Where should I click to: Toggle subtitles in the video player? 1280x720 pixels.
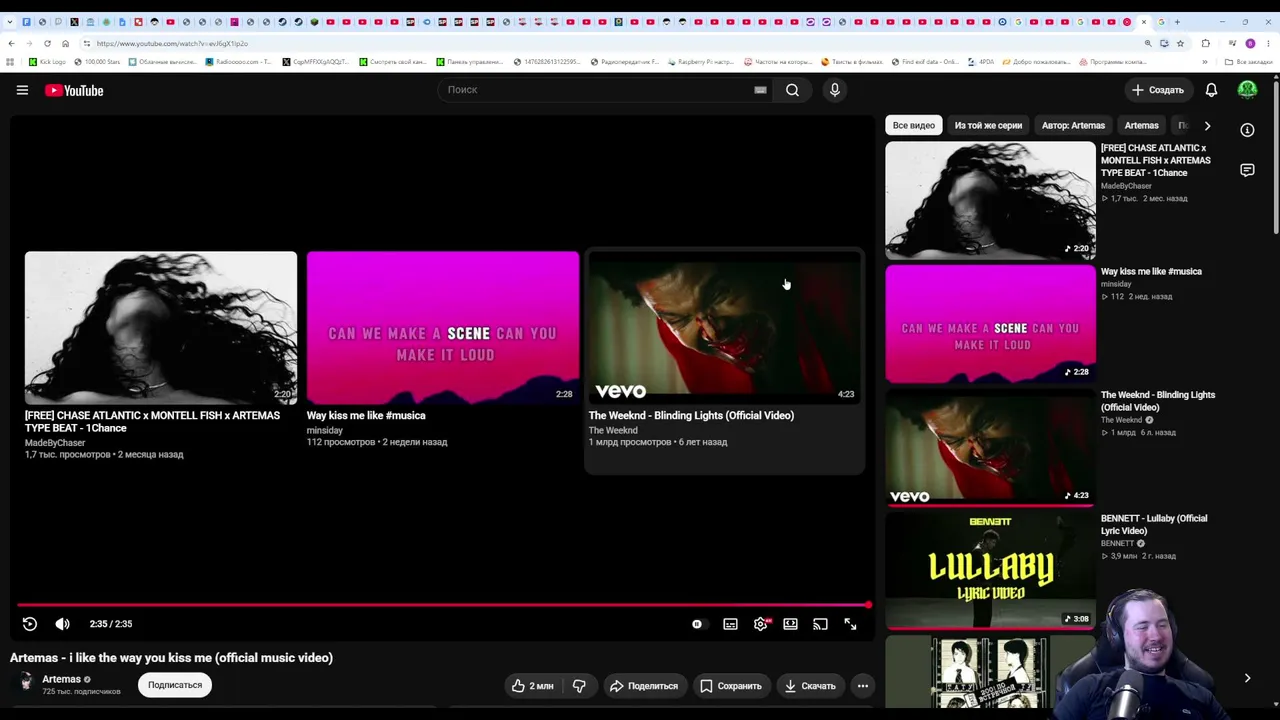(731, 624)
